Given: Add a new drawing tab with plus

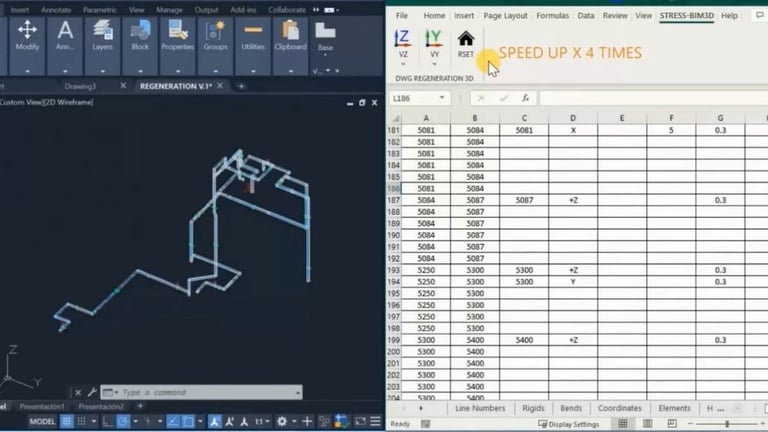Looking at the screenshot, I should pyautogui.click(x=241, y=86).
